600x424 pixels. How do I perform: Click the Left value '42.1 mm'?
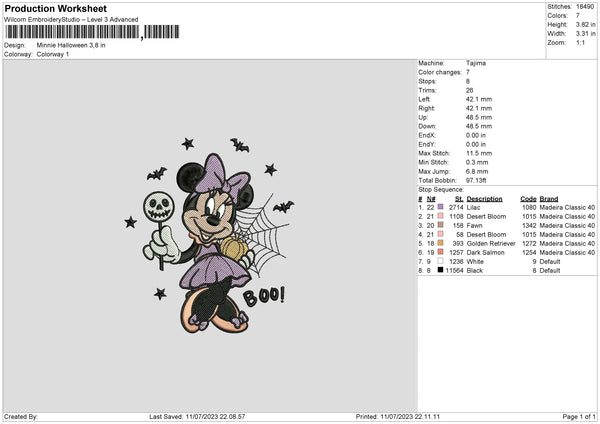click(479, 99)
